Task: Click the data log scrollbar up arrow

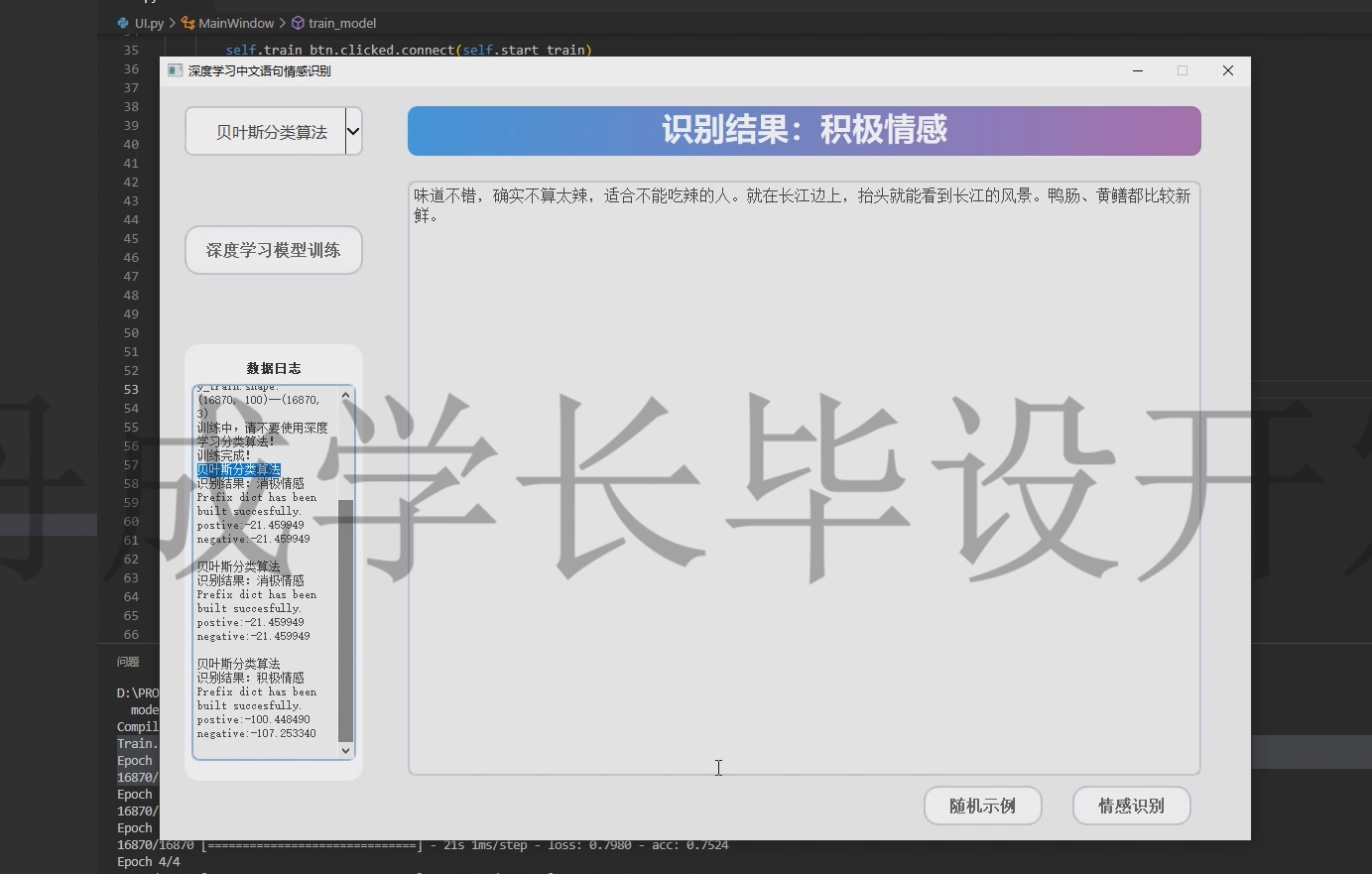Action: click(x=345, y=395)
